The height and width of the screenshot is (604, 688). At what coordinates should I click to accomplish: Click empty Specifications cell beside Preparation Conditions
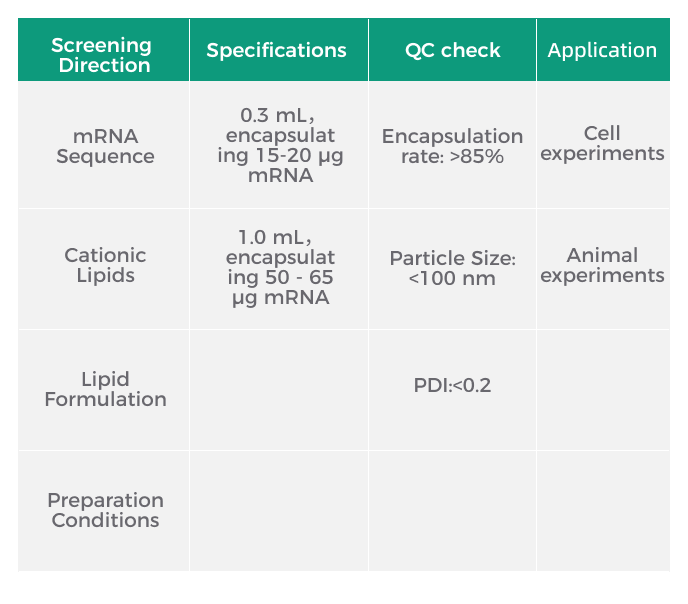pyautogui.click(x=279, y=511)
